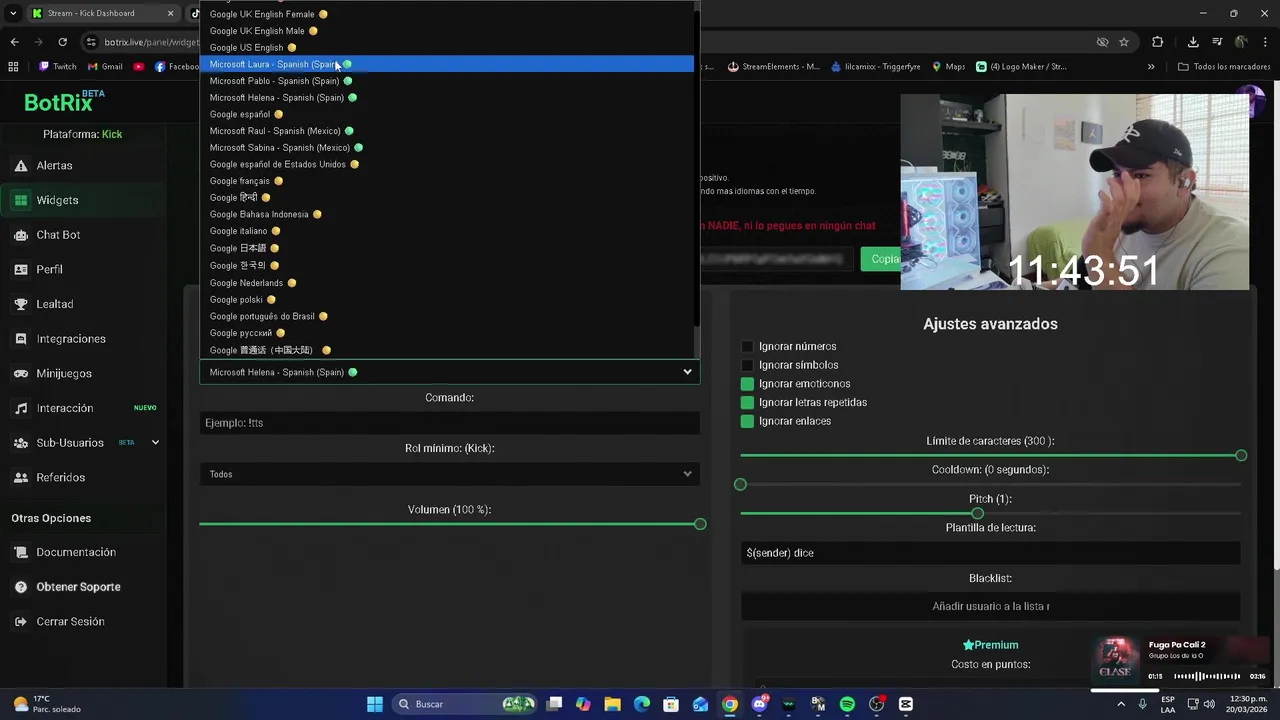Open Twitch bookmark
Screen dimensions: 1280x720
[x=58, y=67]
